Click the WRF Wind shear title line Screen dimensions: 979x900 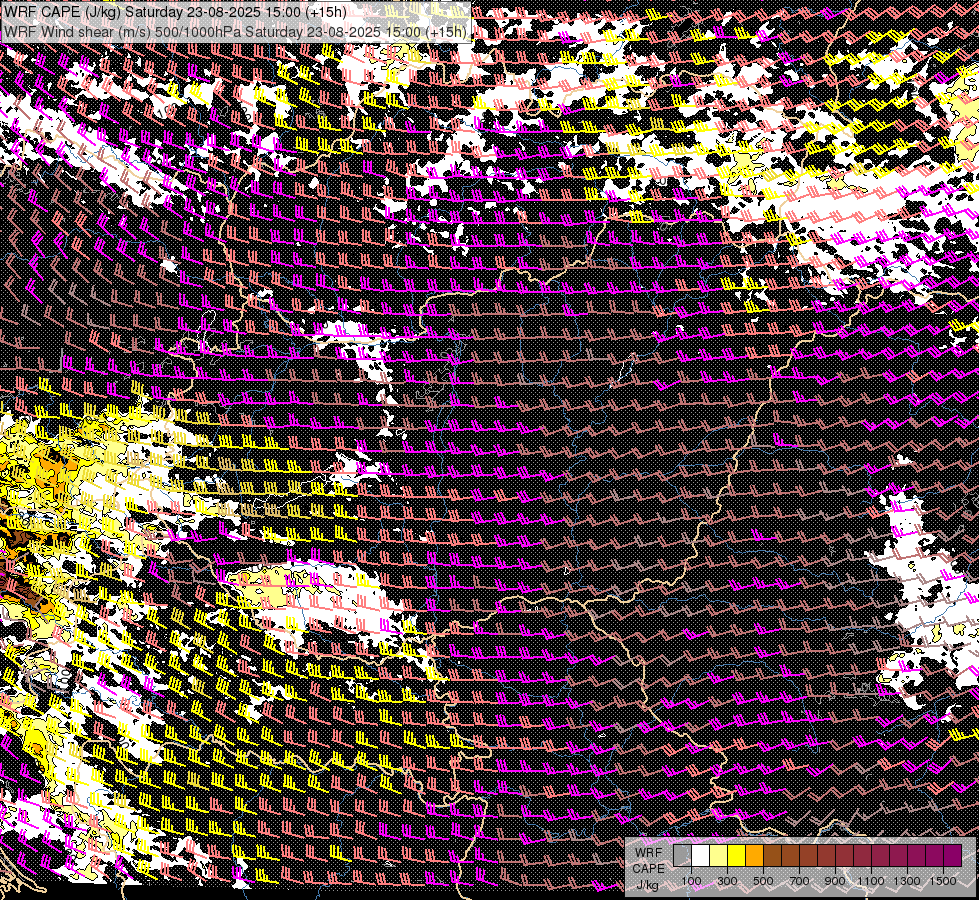point(235,31)
